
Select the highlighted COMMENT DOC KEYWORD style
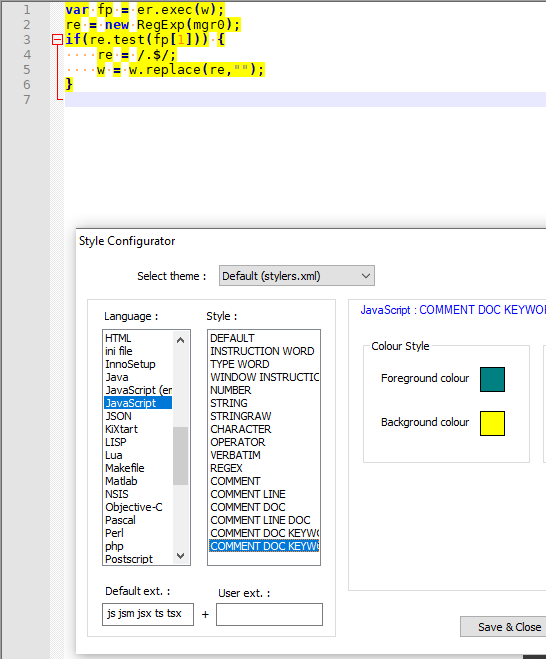[x=264, y=546]
